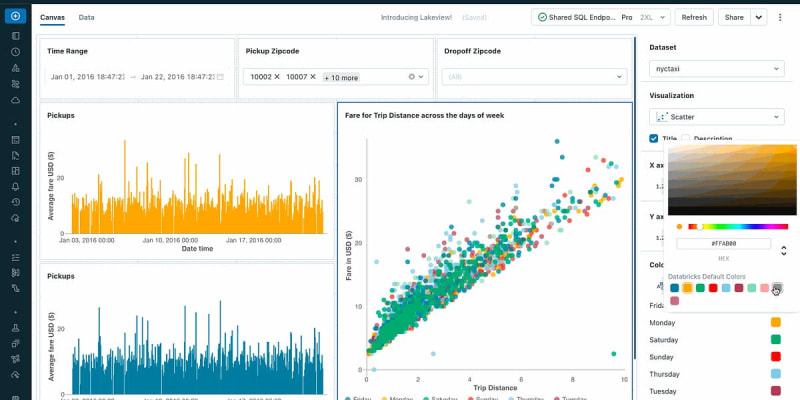800x400 pixels.
Task: Expand the Dropoff Zipcode (All) dropdown
Action: [x=534, y=77]
